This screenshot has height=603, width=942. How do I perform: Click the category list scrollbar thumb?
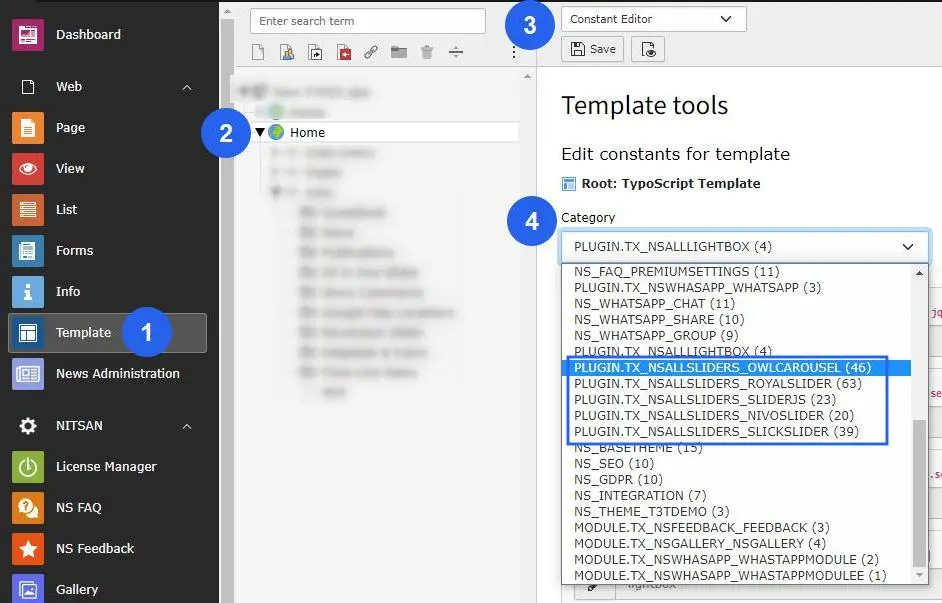point(919,492)
